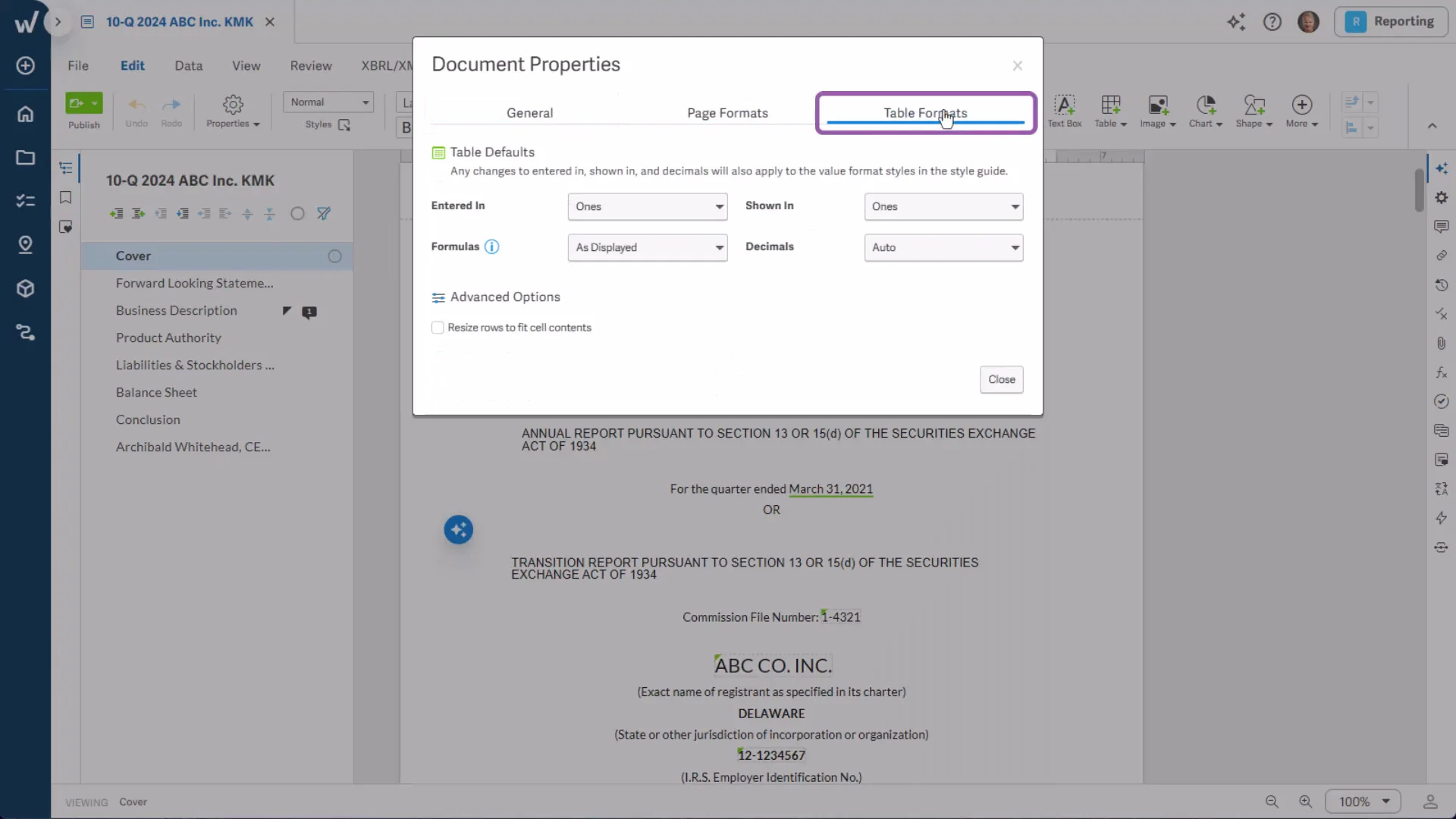Image resolution: width=1456 pixels, height=819 pixels.
Task: Click the Close button in dialog
Action: click(x=1001, y=379)
